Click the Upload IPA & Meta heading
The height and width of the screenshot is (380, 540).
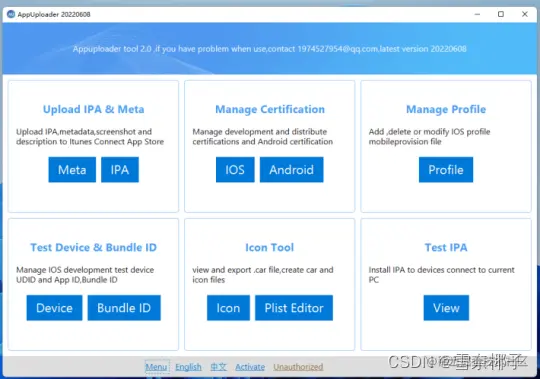pos(93,109)
